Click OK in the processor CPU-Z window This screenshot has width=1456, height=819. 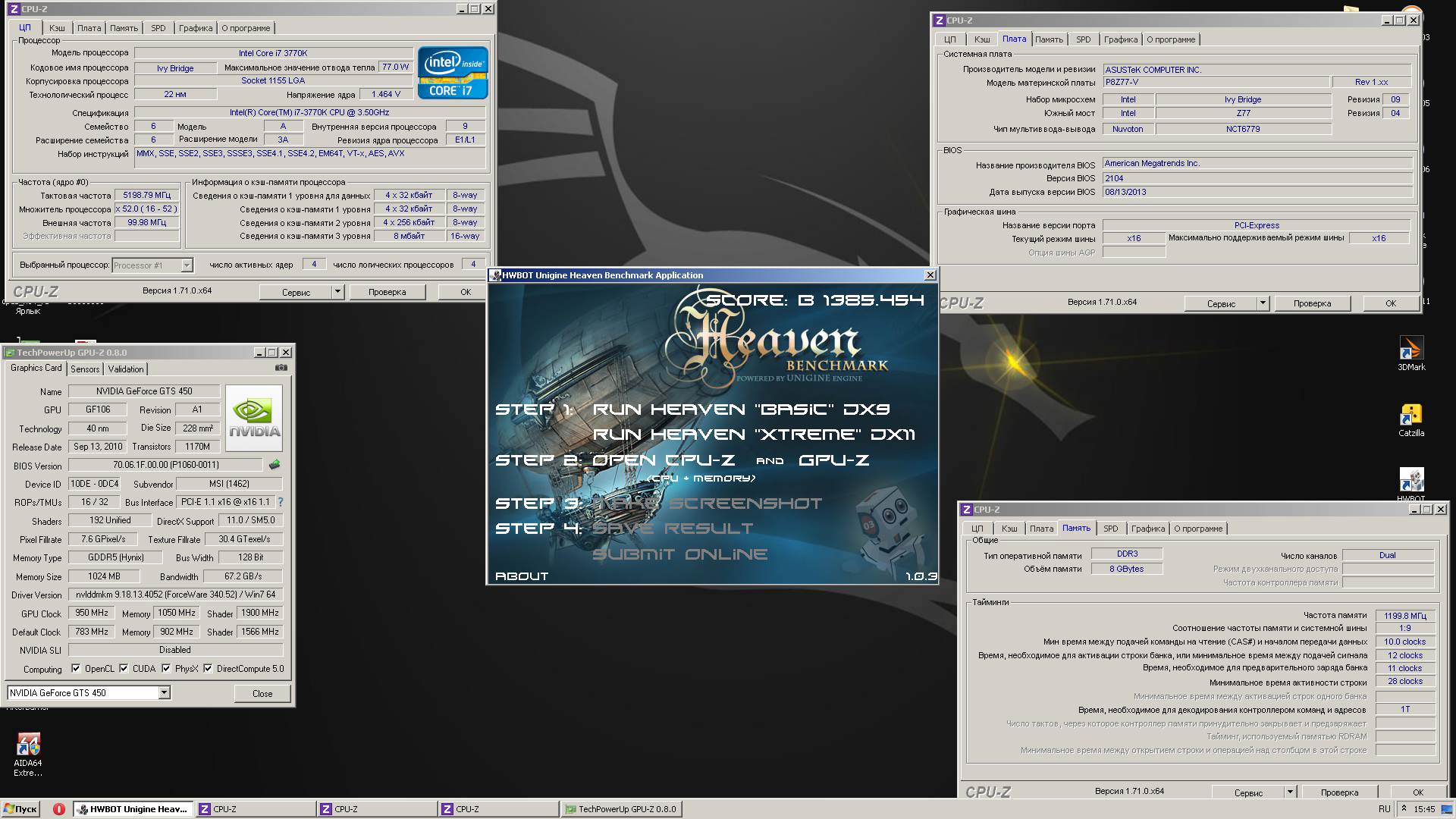[x=466, y=292]
